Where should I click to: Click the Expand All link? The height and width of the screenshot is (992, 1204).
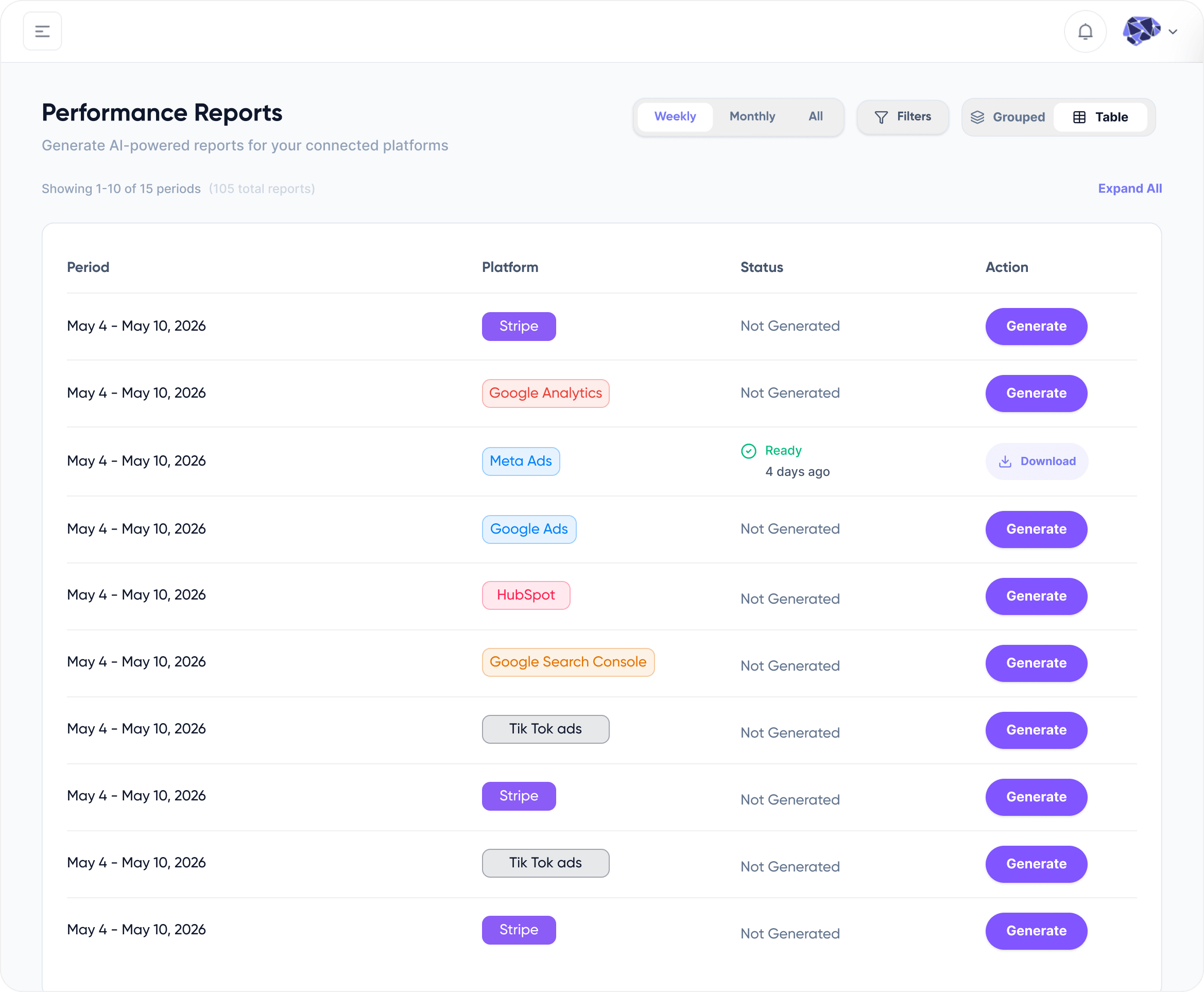click(x=1130, y=189)
